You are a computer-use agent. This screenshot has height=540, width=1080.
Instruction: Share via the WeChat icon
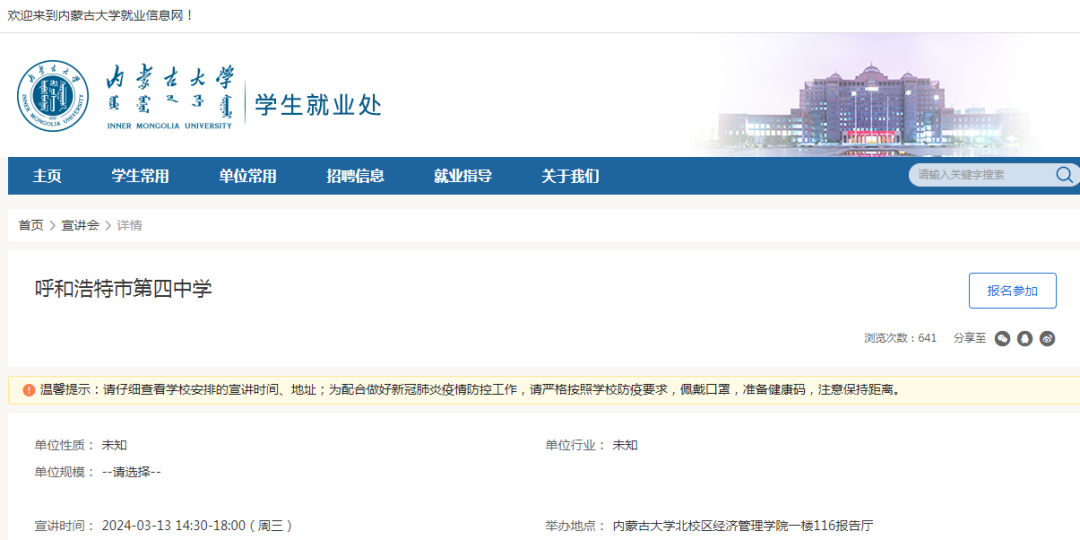click(x=1002, y=339)
